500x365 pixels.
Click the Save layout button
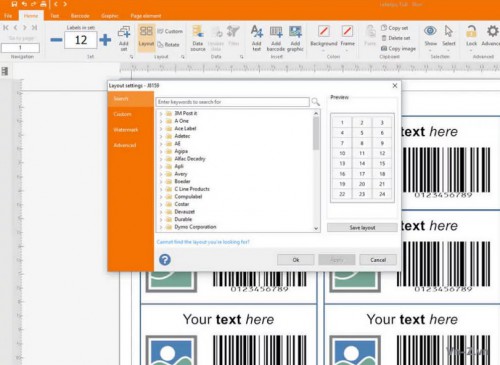pyautogui.click(x=362, y=228)
